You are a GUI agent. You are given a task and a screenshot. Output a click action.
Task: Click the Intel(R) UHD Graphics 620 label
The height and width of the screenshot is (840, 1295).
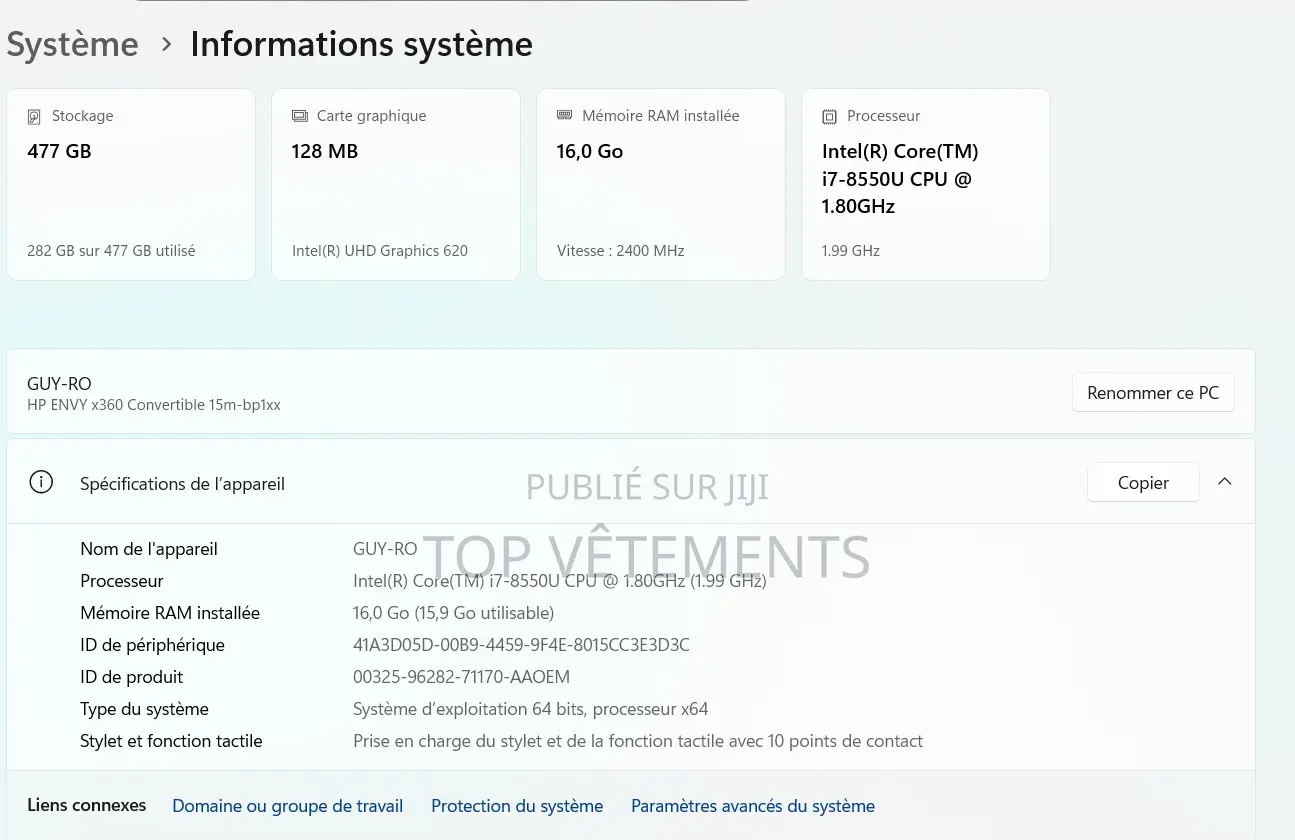point(380,251)
